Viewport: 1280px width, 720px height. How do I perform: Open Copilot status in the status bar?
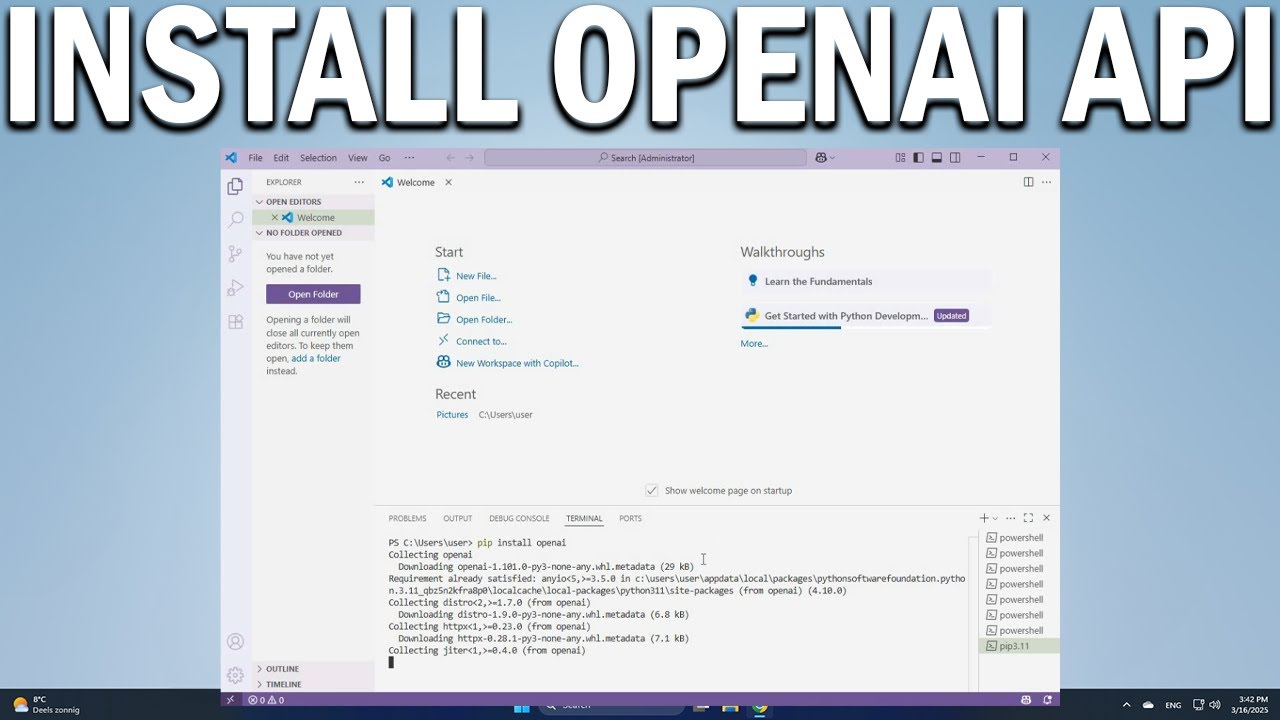point(1025,700)
